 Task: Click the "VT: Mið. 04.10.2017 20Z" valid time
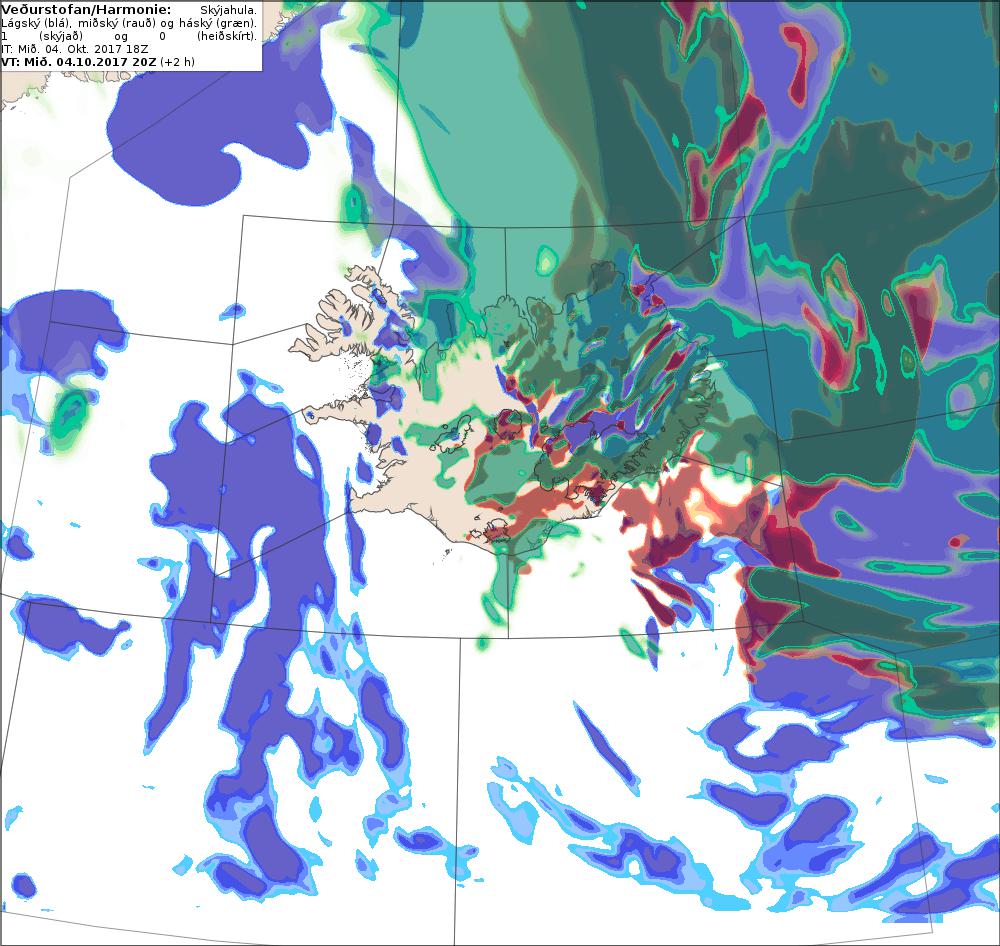(x=78, y=62)
